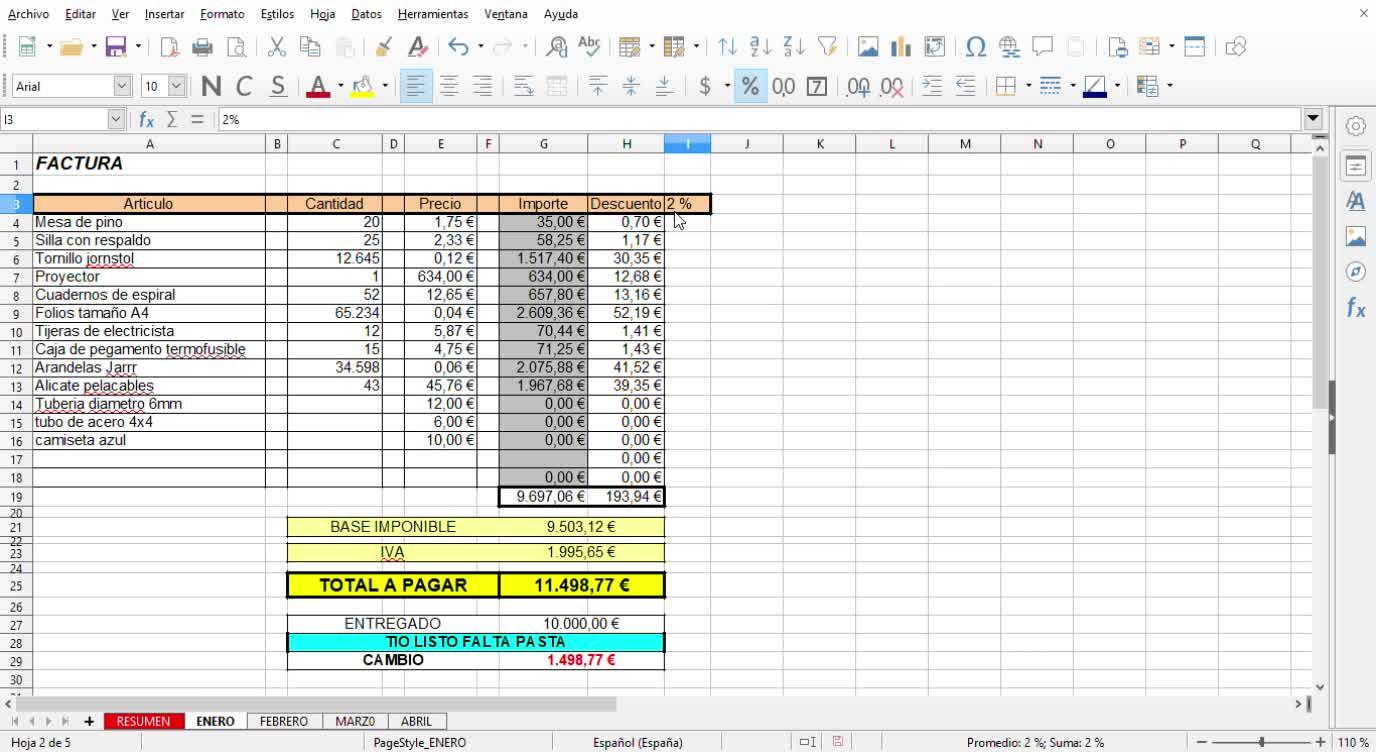Toggle align right

point(483,86)
